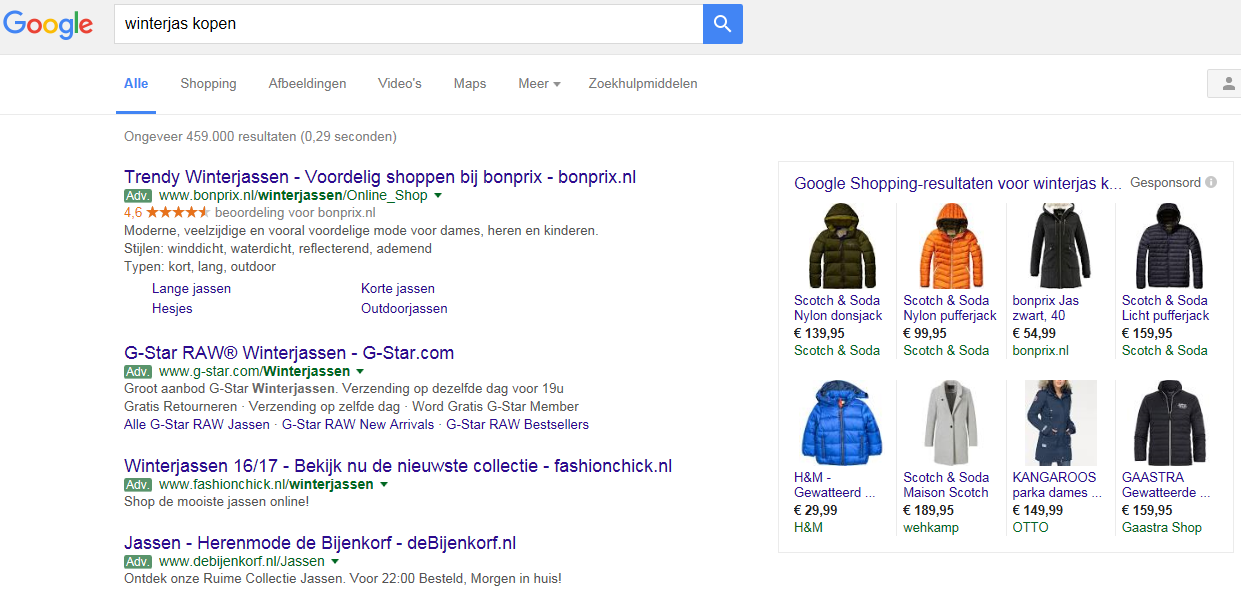Switch to the Shopping tab
Viewport: 1241px width, 599px height.
pyautogui.click(x=208, y=84)
